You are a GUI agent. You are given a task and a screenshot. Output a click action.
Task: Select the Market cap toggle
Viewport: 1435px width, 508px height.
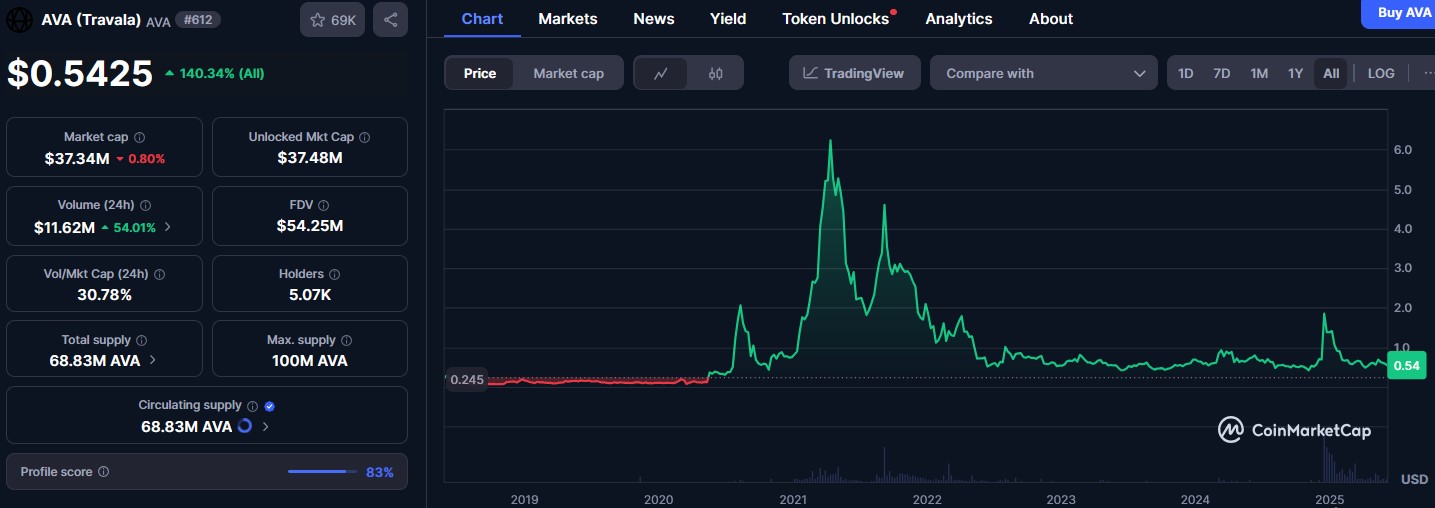[x=568, y=73]
